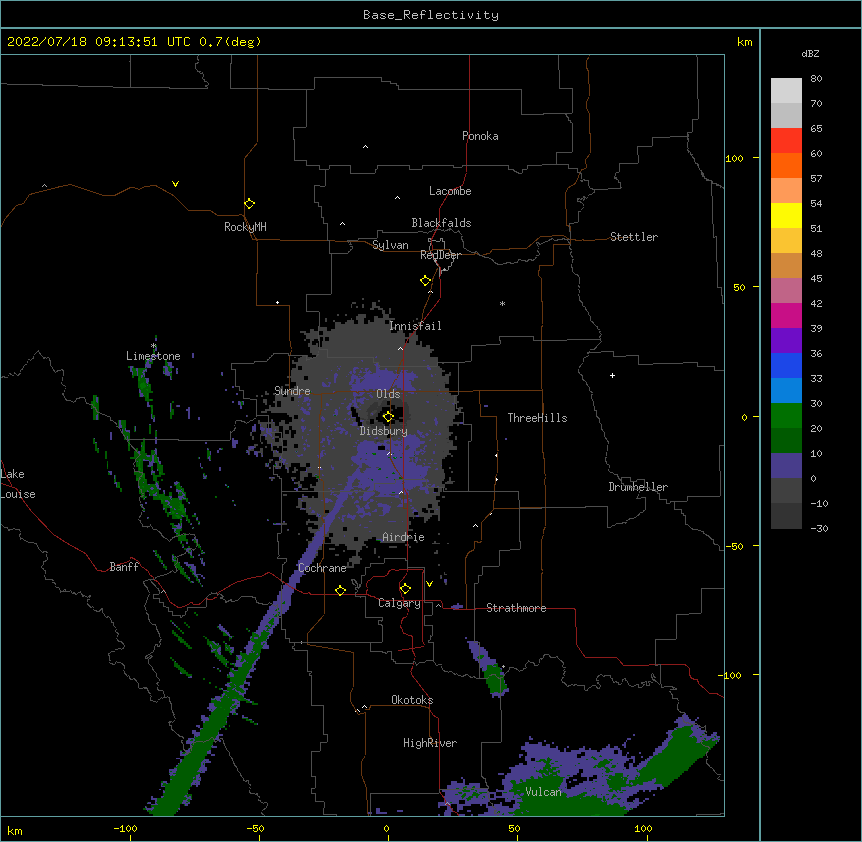862x842 pixels.
Task: Pick the bright green 20-30 dBZ legend swatch
Action: tap(786, 416)
